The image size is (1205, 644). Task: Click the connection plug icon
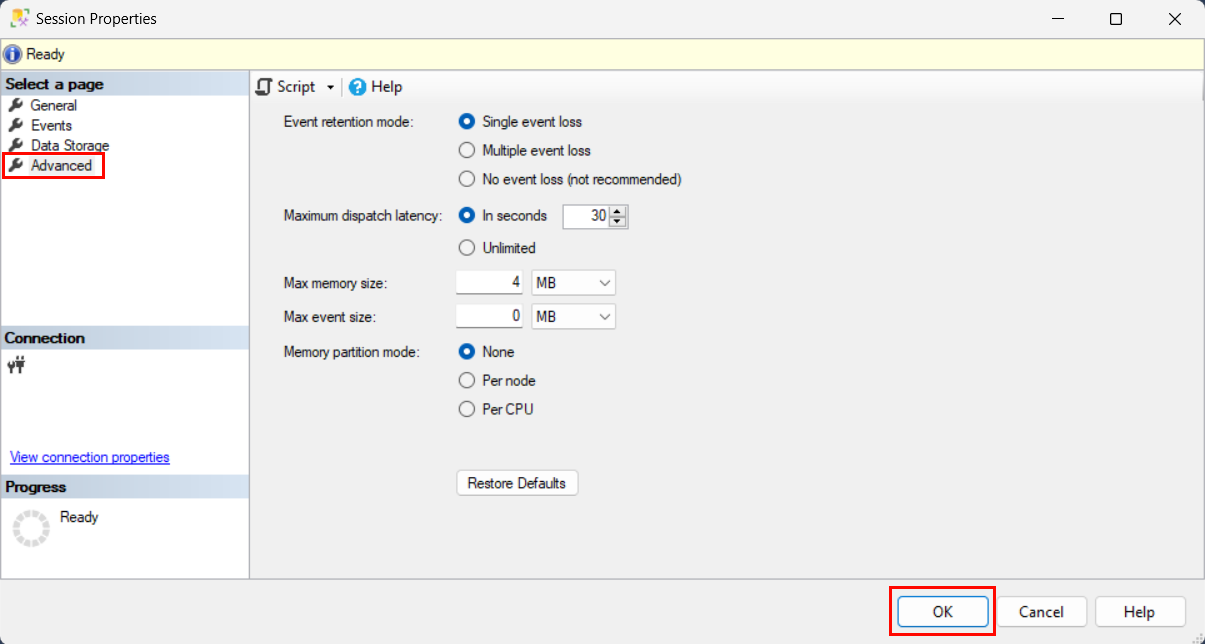15,366
